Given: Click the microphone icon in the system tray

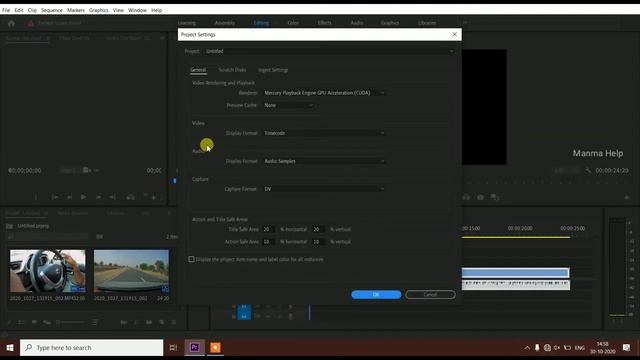Looking at the screenshot, I should tap(537, 348).
